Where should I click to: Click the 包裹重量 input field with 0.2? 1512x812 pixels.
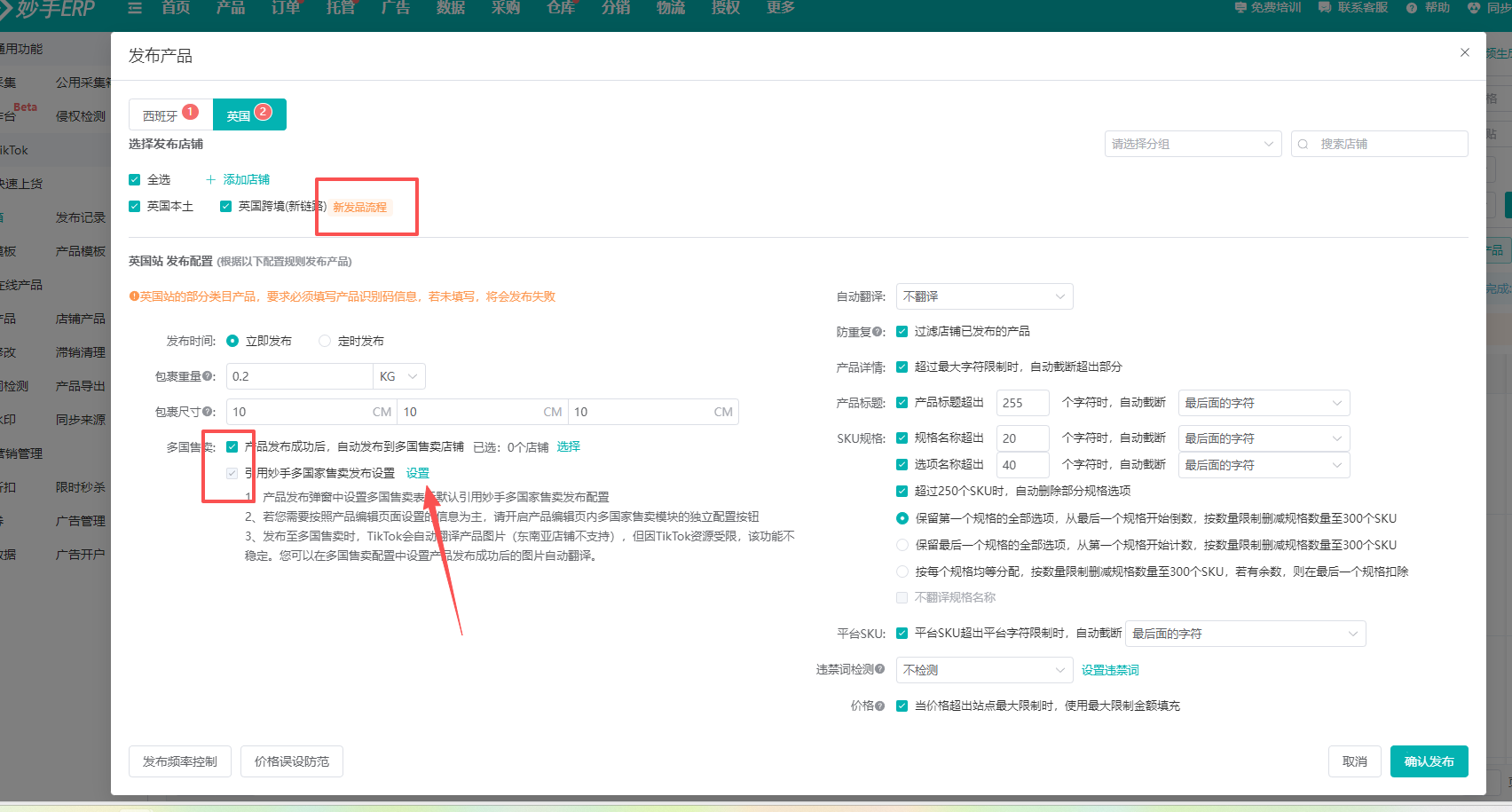[299, 376]
